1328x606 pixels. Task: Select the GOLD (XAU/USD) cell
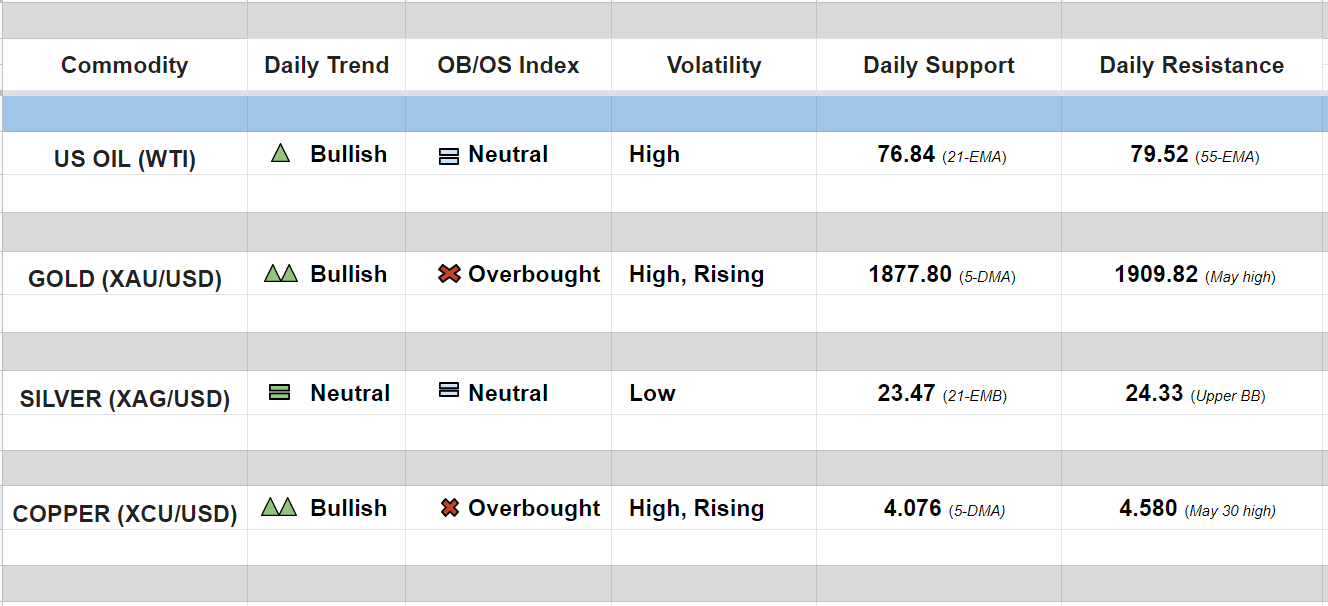[x=124, y=279]
